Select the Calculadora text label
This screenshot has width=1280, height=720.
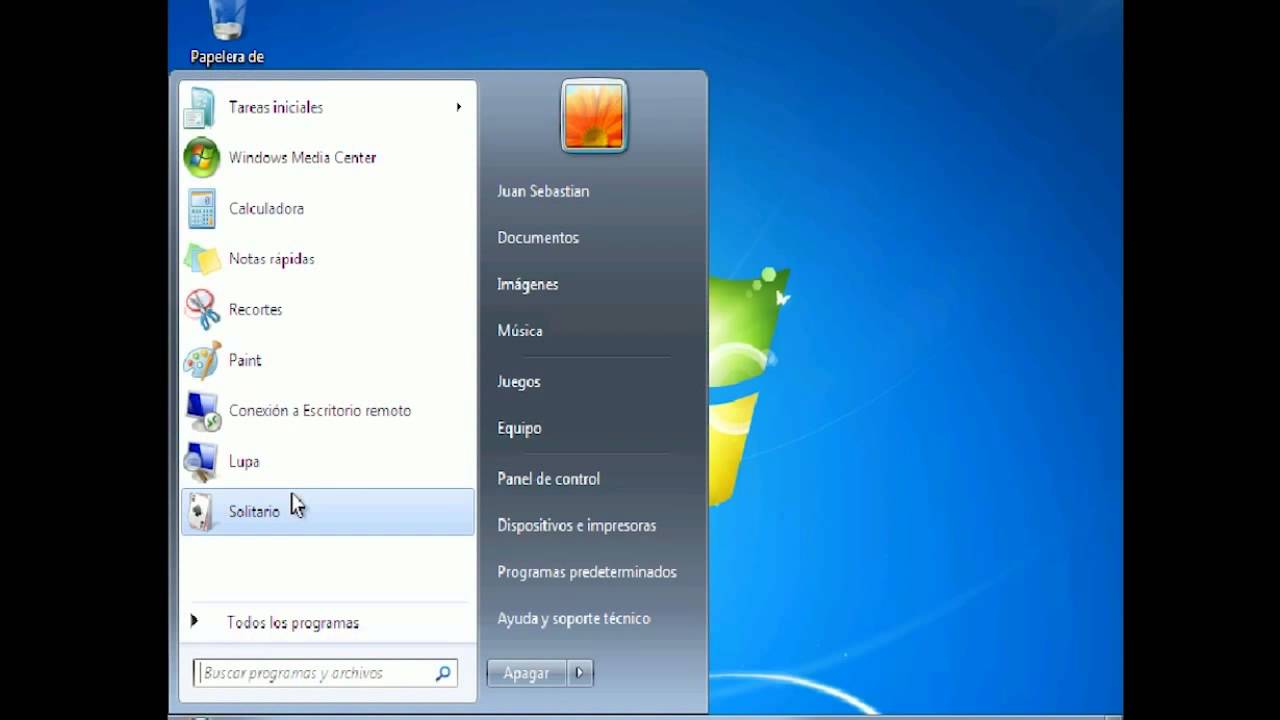pos(266,209)
